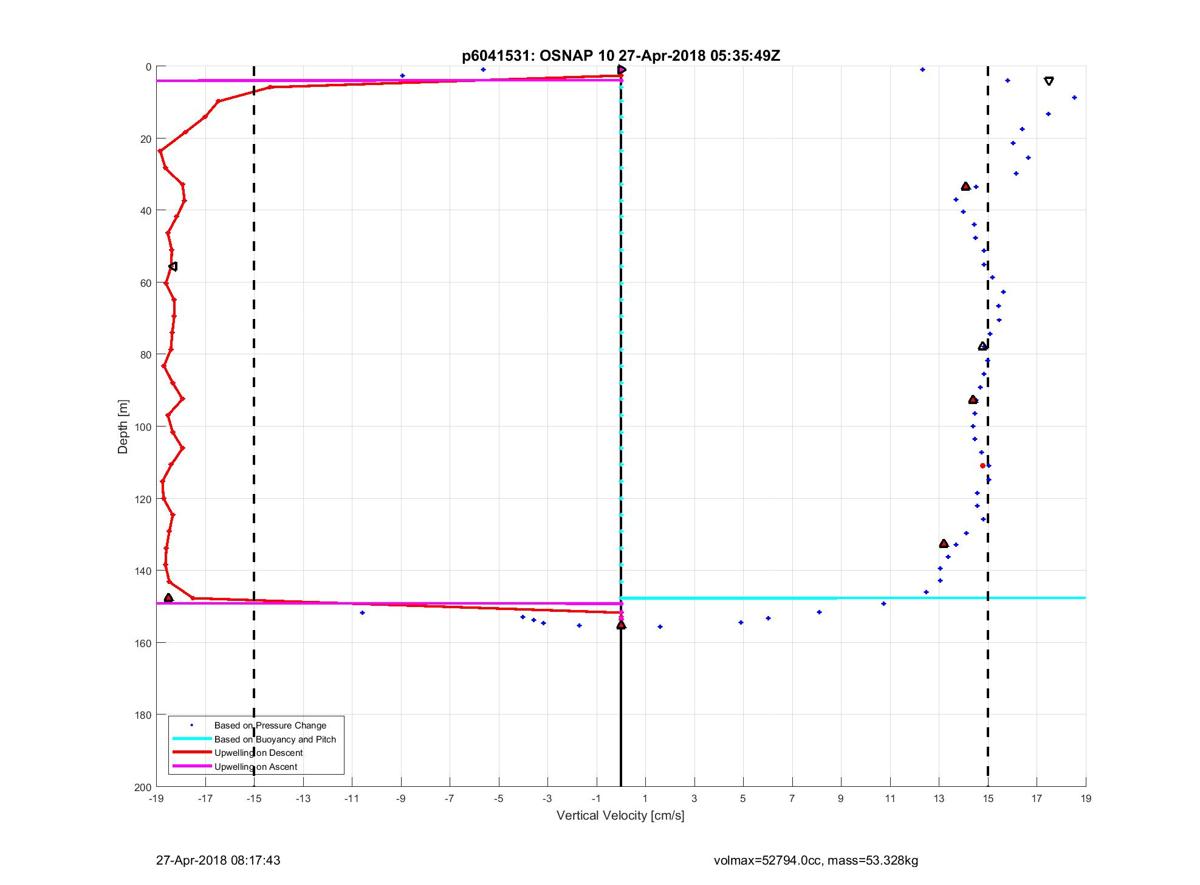Viewport: 1200px width, 885px height.
Task: Click the y-axis tick label '160'
Action: pyautogui.click(x=142, y=643)
